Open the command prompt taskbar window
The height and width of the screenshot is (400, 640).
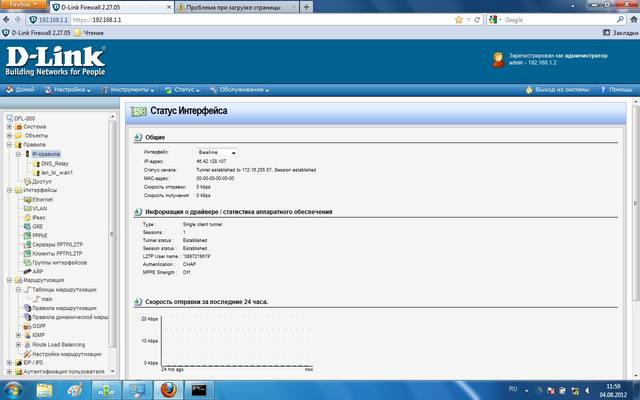(199, 390)
